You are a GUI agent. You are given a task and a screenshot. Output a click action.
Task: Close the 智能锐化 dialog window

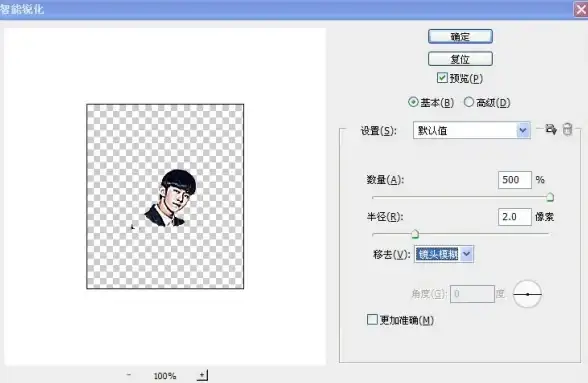pyautogui.click(x=581, y=9)
